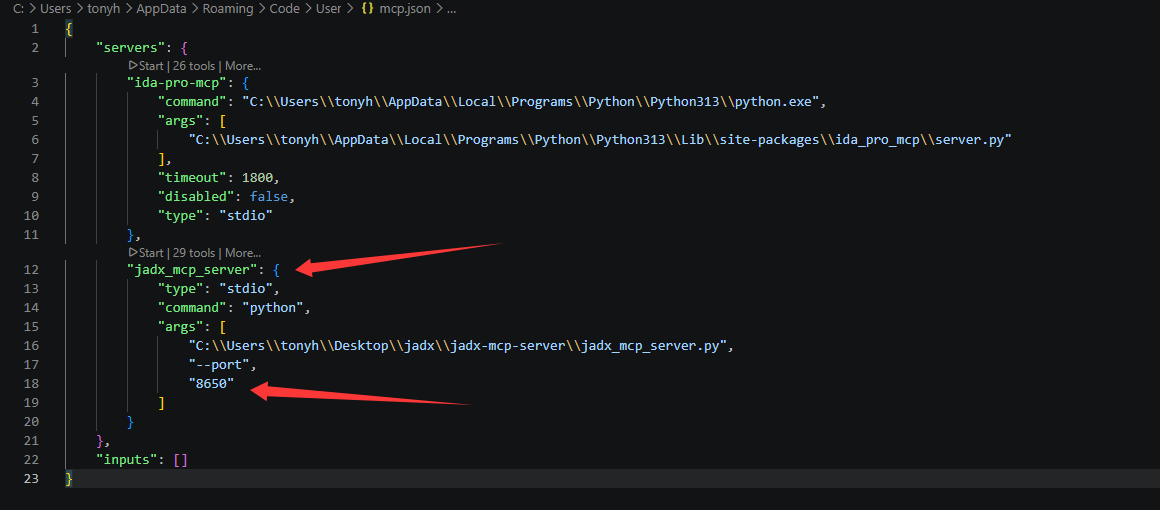
Task: Click the "command" key on line 4
Action: 192,101
